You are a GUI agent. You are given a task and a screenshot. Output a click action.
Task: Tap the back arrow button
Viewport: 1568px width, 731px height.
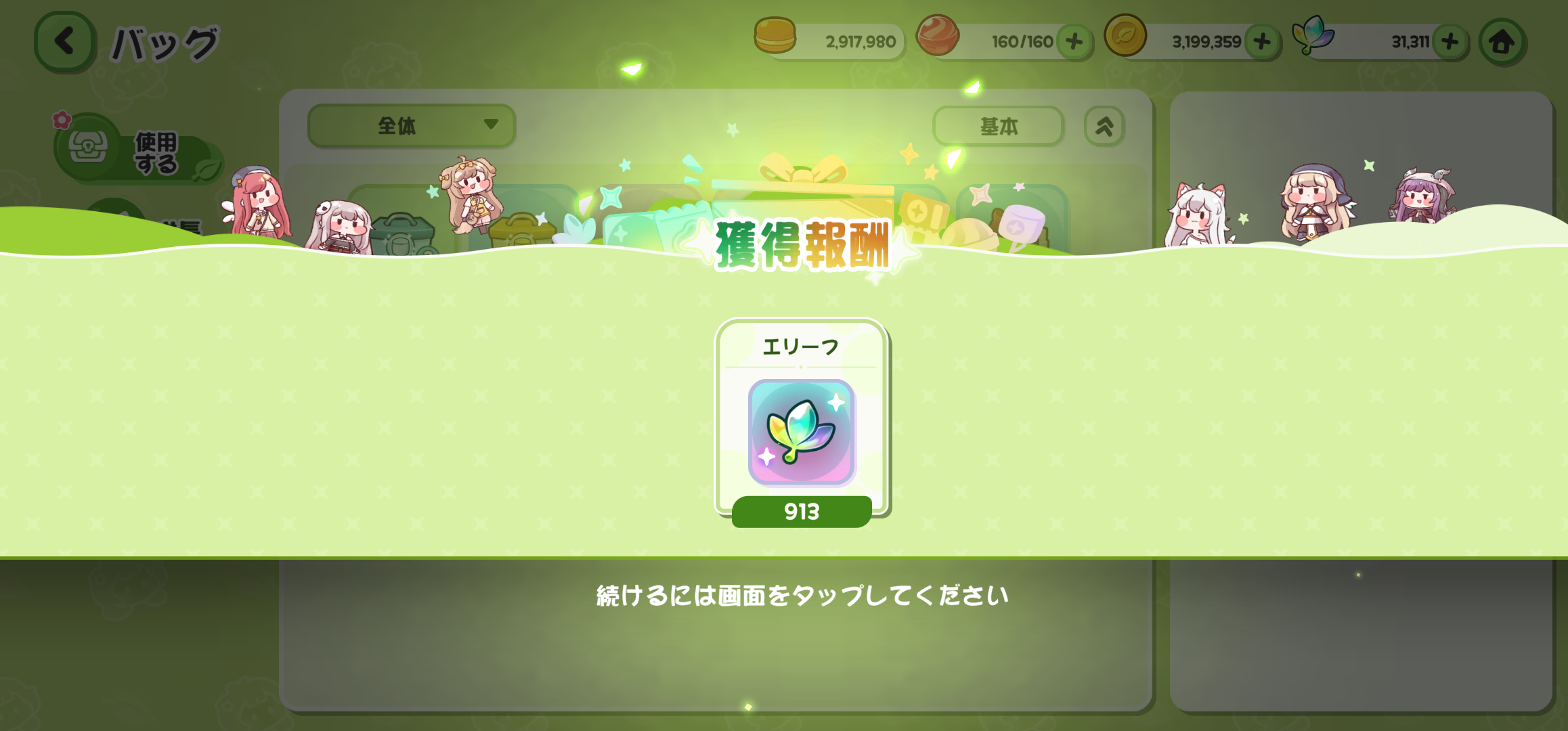(x=64, y=41)
